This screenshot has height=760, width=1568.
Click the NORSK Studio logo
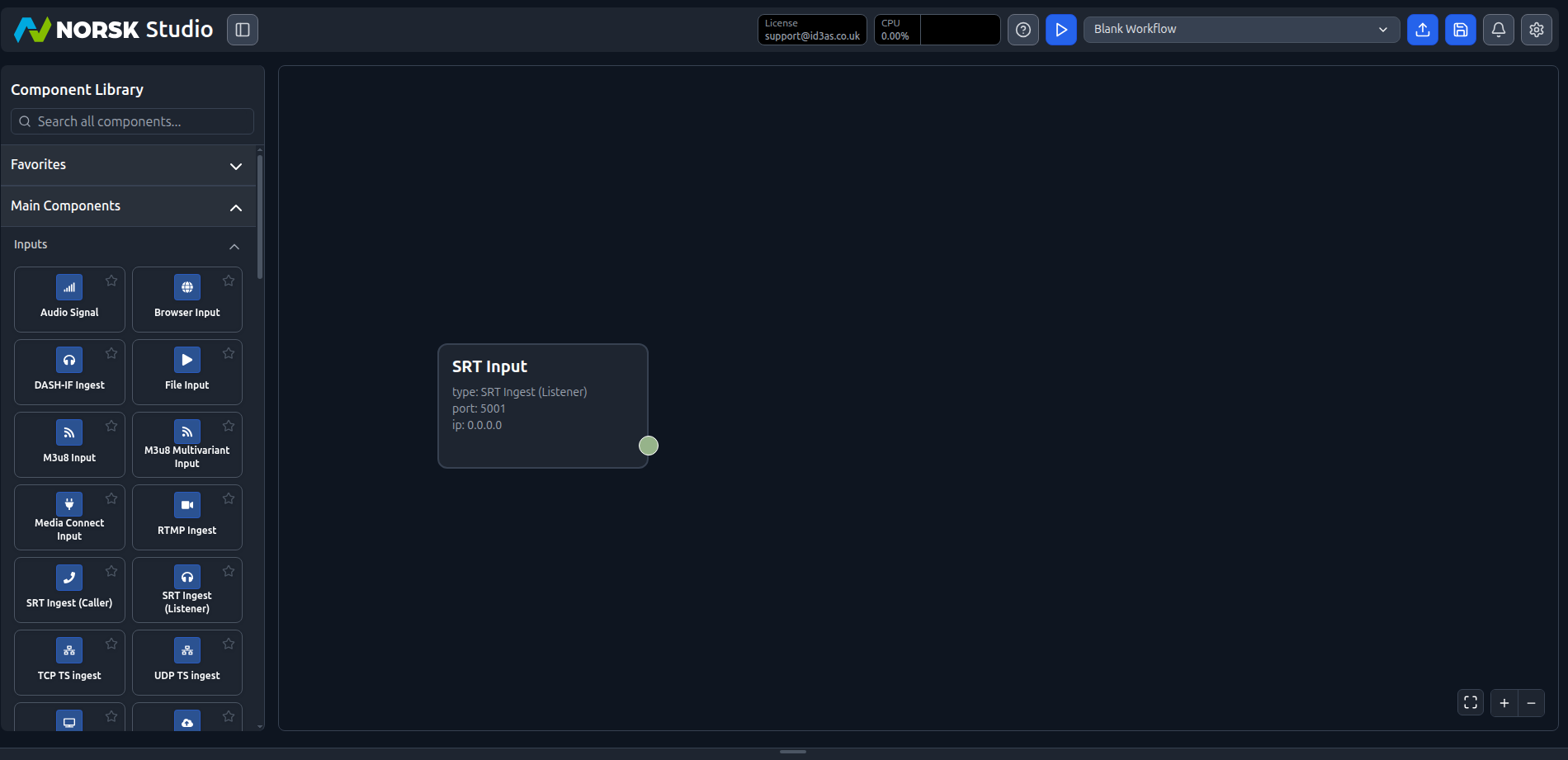(x=114, y=30)
